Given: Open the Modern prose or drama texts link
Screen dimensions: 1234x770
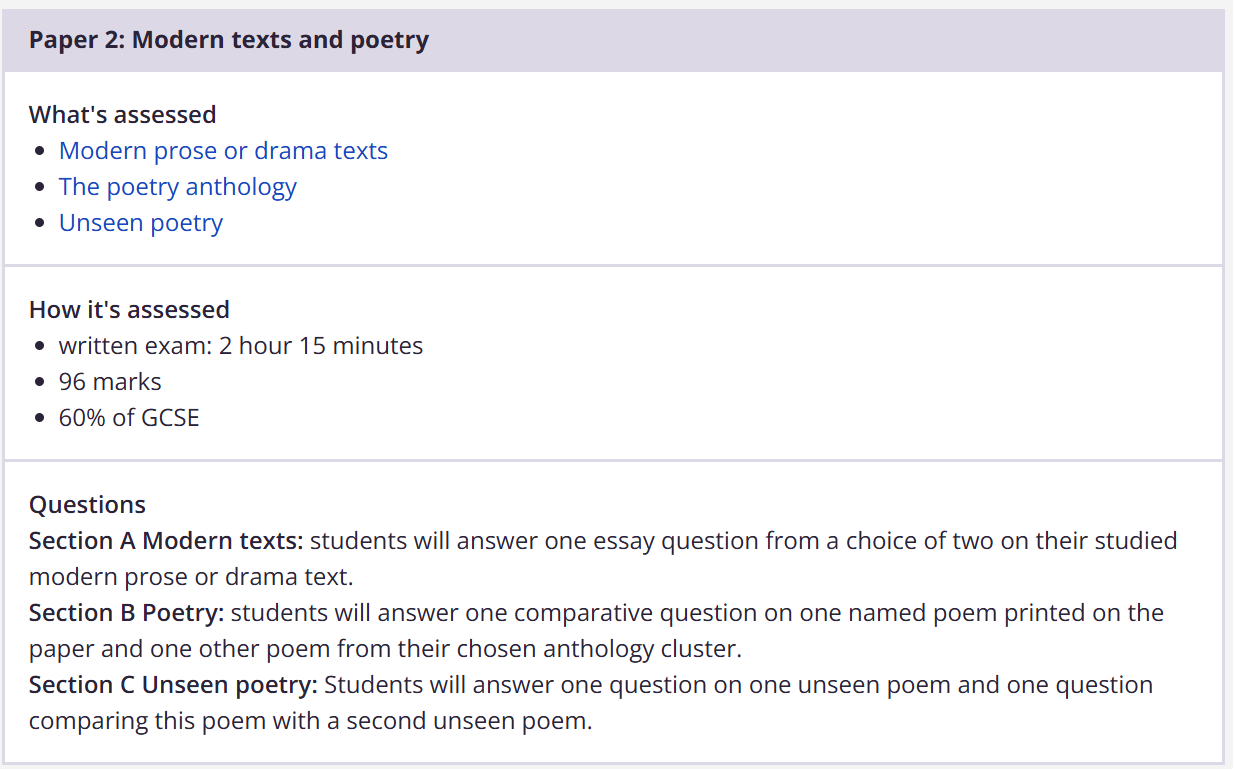Looking at the screenshot, I should pyautogui.click(x=223, y=151).
